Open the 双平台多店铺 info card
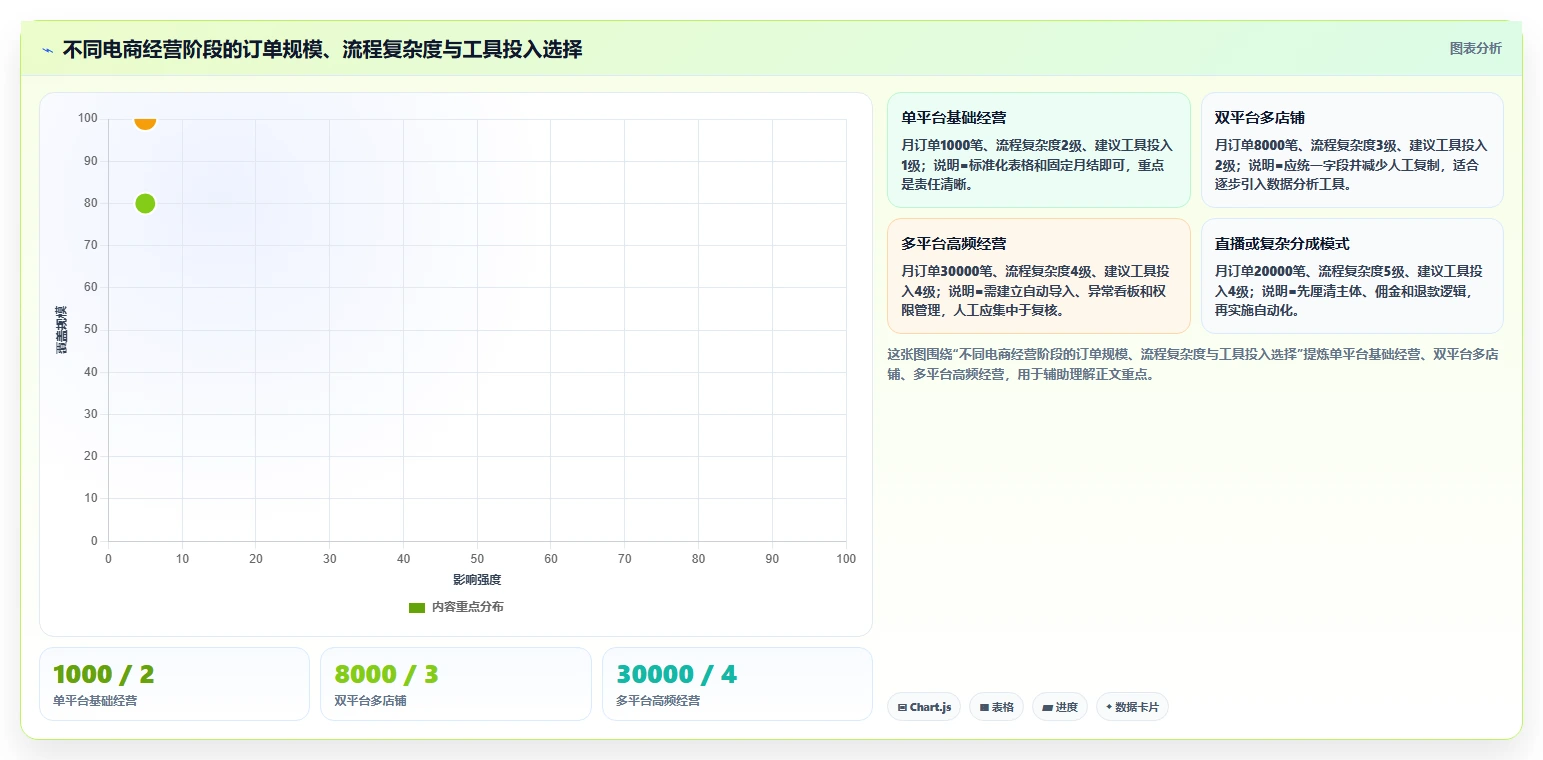The image size is (1543, 760). pos(1352,150)
